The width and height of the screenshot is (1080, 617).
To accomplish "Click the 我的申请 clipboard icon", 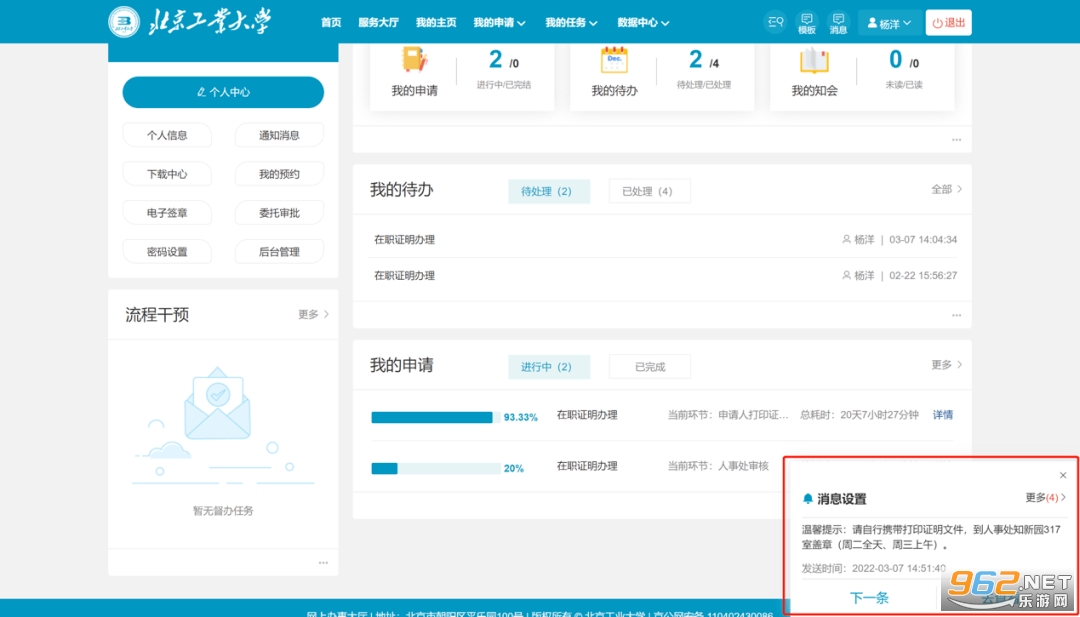I will [414, 61].
